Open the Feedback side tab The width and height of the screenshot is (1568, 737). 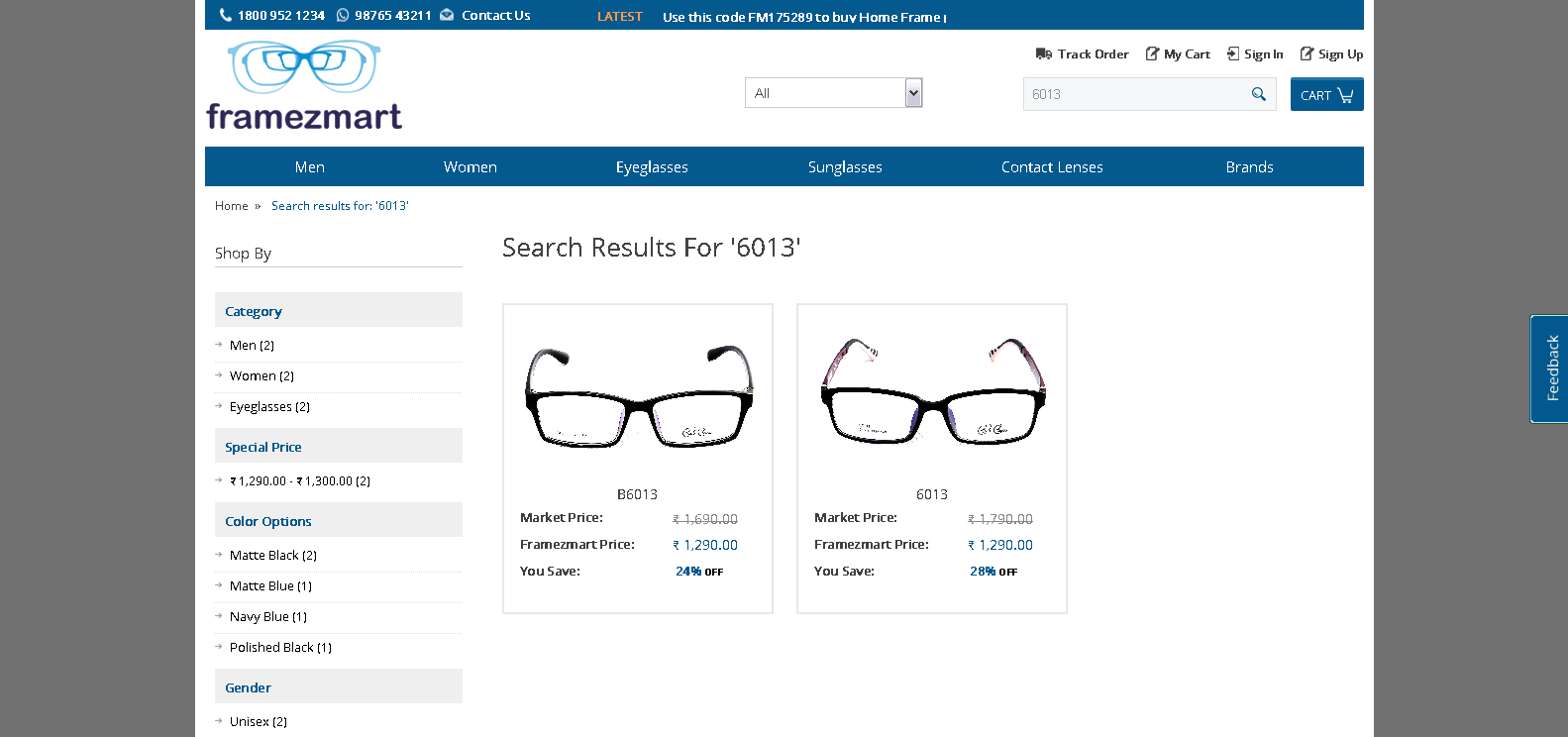pos(1550,368)
